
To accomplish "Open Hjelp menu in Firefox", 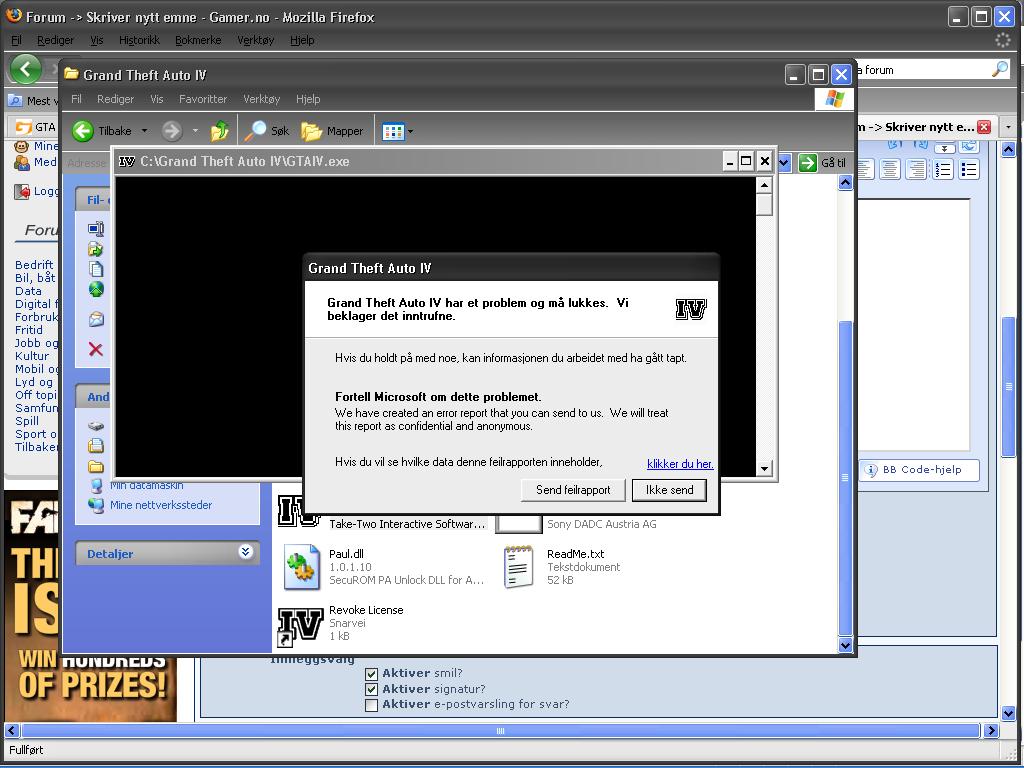I will coord(302,40).
